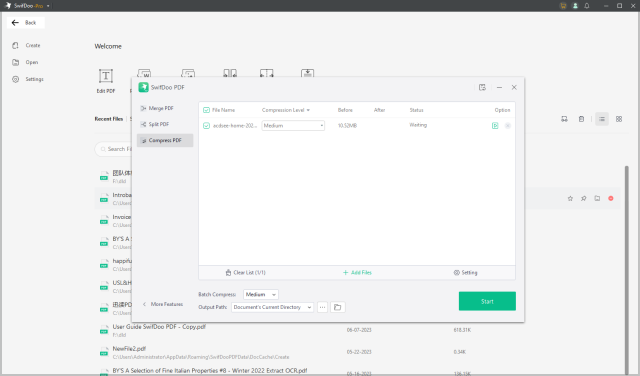Click the trash icon above recent files
640x376 pixels.
581,119
